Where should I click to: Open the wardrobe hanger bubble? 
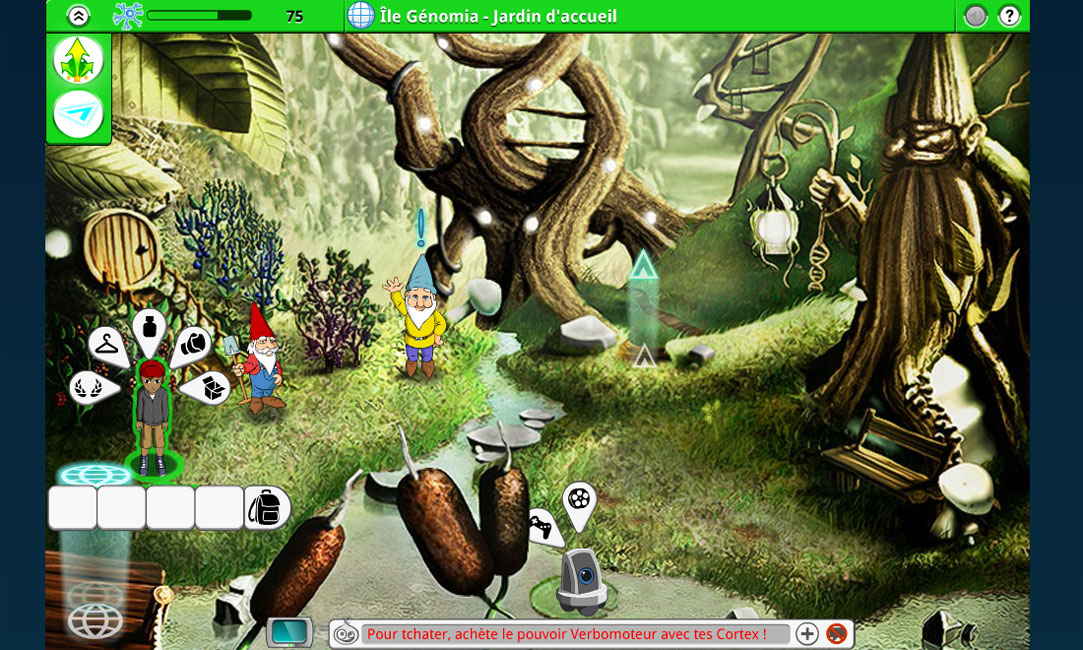point(107,345)
